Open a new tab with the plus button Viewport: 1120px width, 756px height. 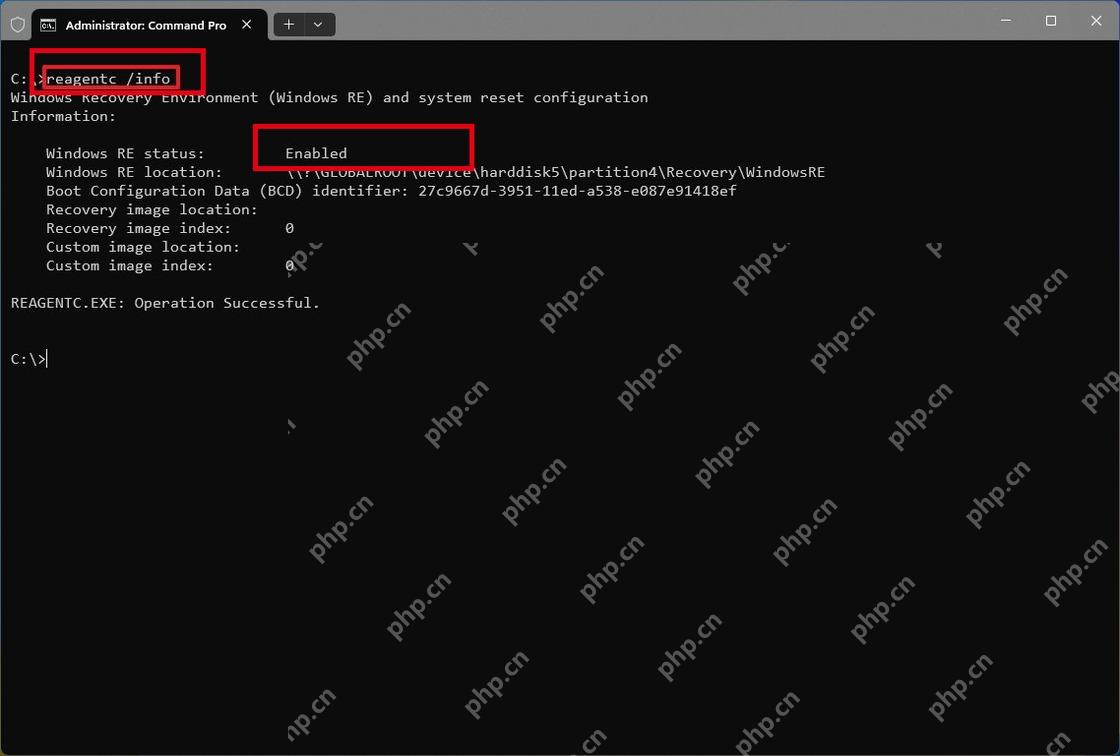click(x=289, y=25)
